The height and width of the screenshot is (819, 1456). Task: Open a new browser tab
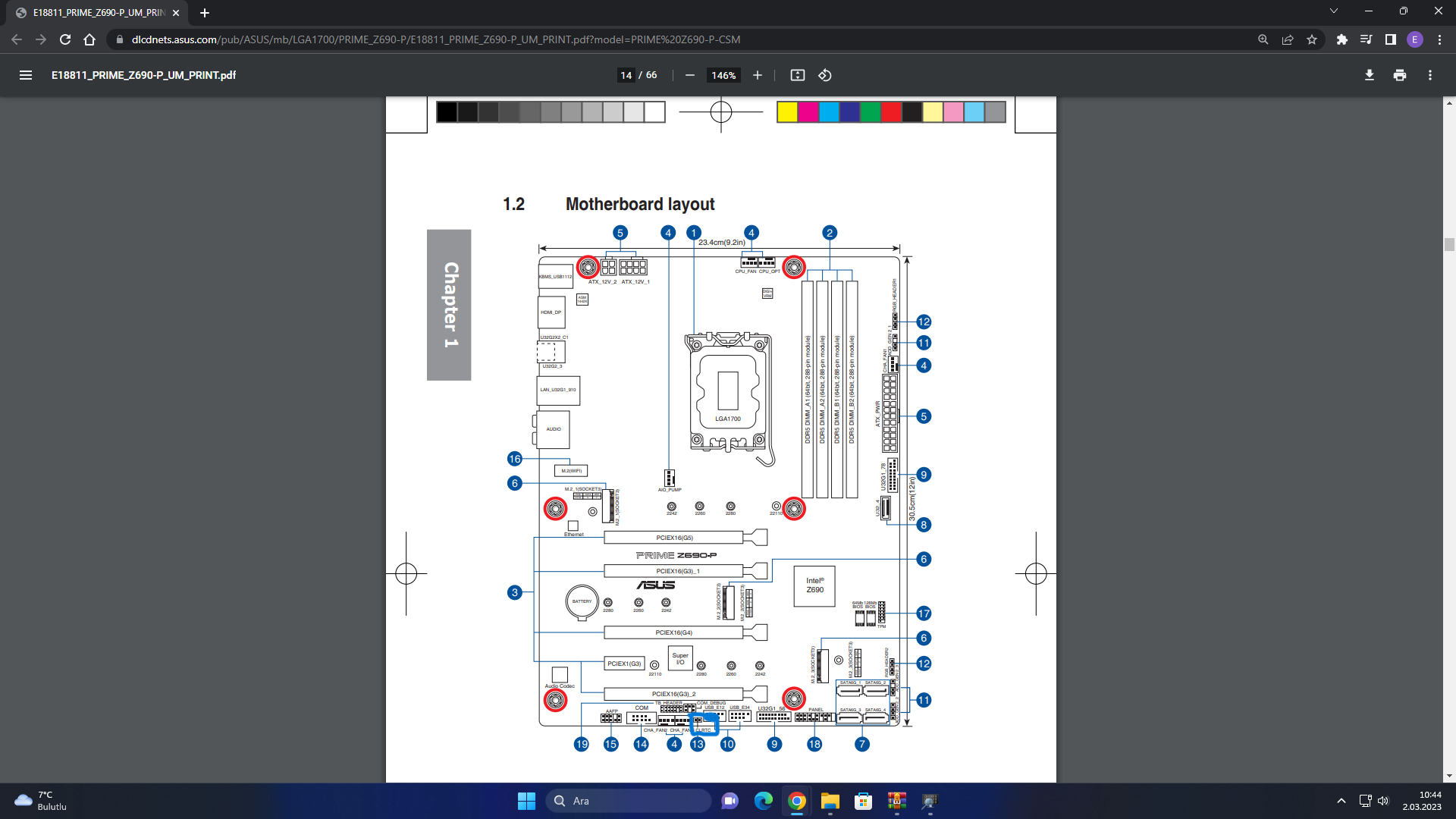pos(205,13)
